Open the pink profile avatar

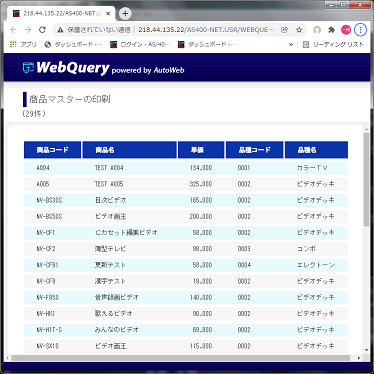tap(346, 30)
